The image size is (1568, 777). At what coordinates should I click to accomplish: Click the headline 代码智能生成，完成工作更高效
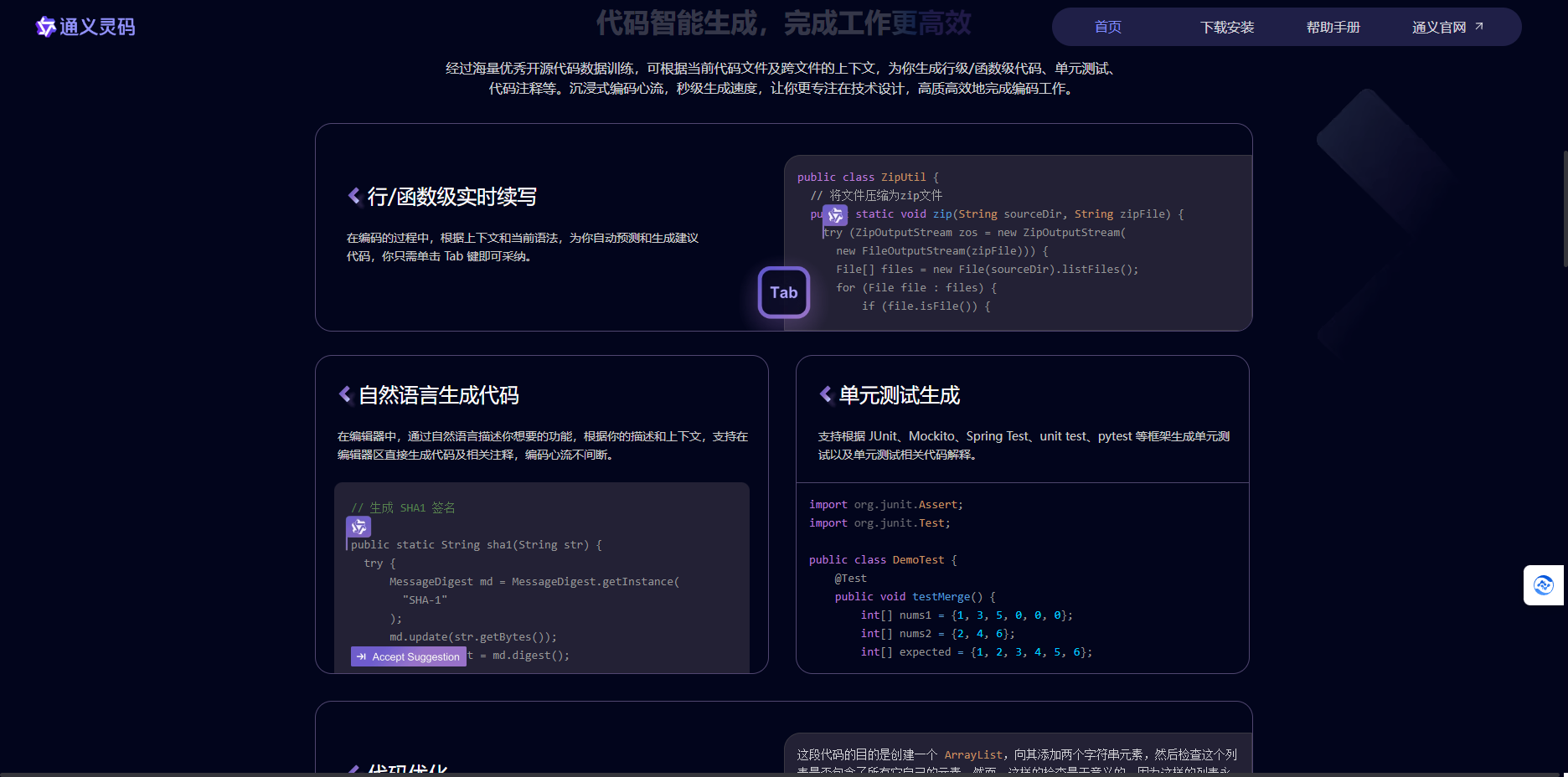pos(783,24)
